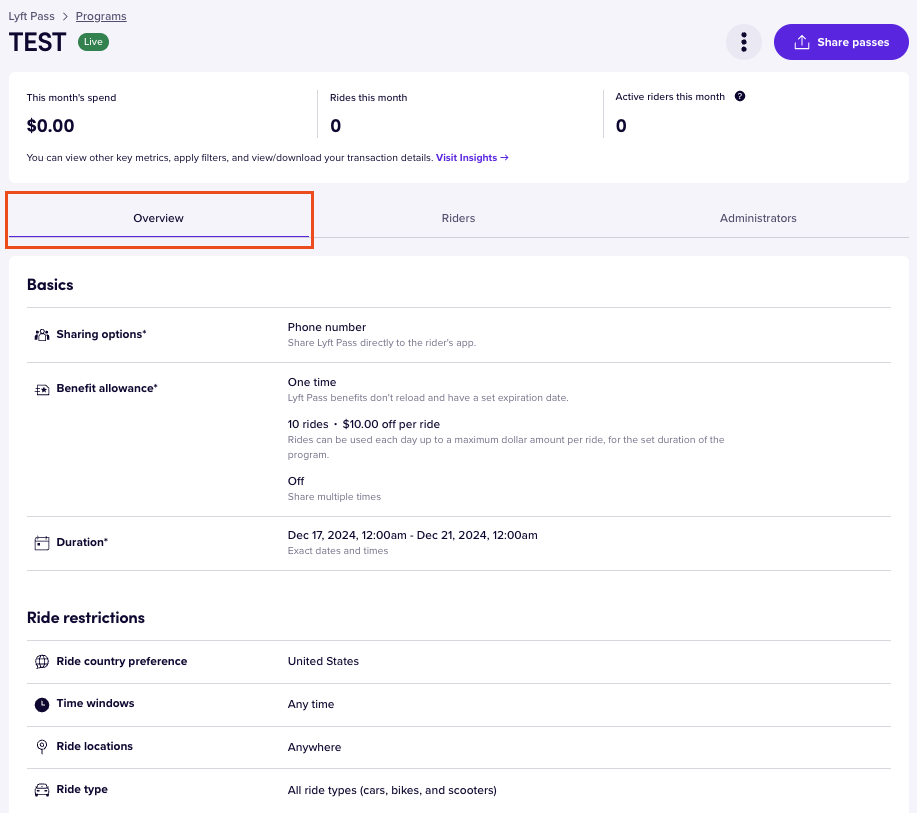The width and height of the screenshot is (917, 813).
Task: Click the 'Any time' time windows value
Action: [311, 705]
